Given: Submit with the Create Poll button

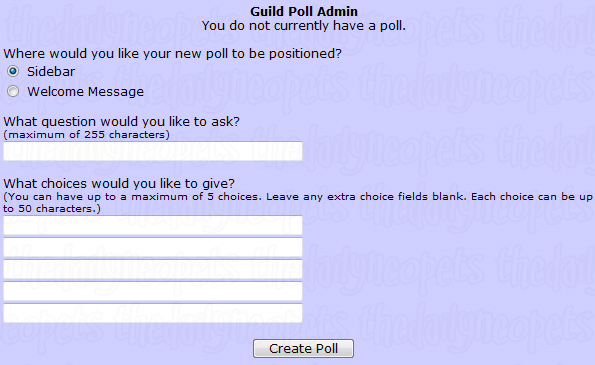Looking at the screenshot, I should pyautogui.click(x=304, y=348).
